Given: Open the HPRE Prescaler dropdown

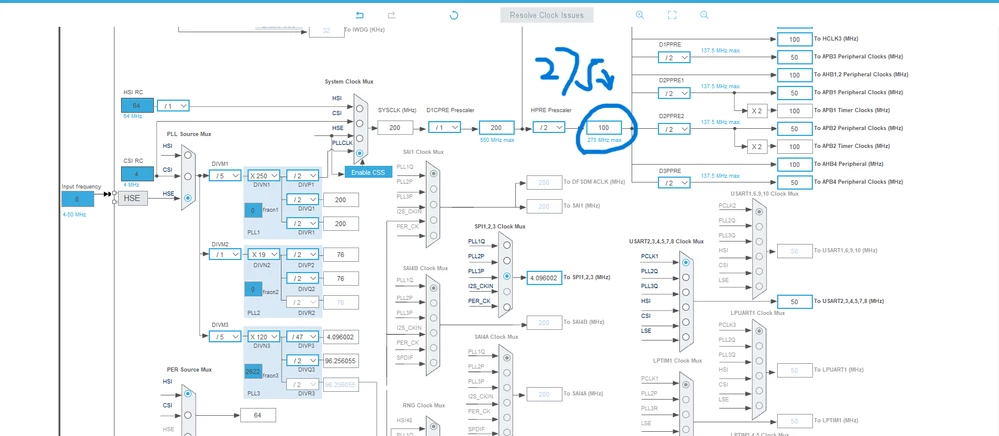Looking at the screenshot, I should [549, 127].
